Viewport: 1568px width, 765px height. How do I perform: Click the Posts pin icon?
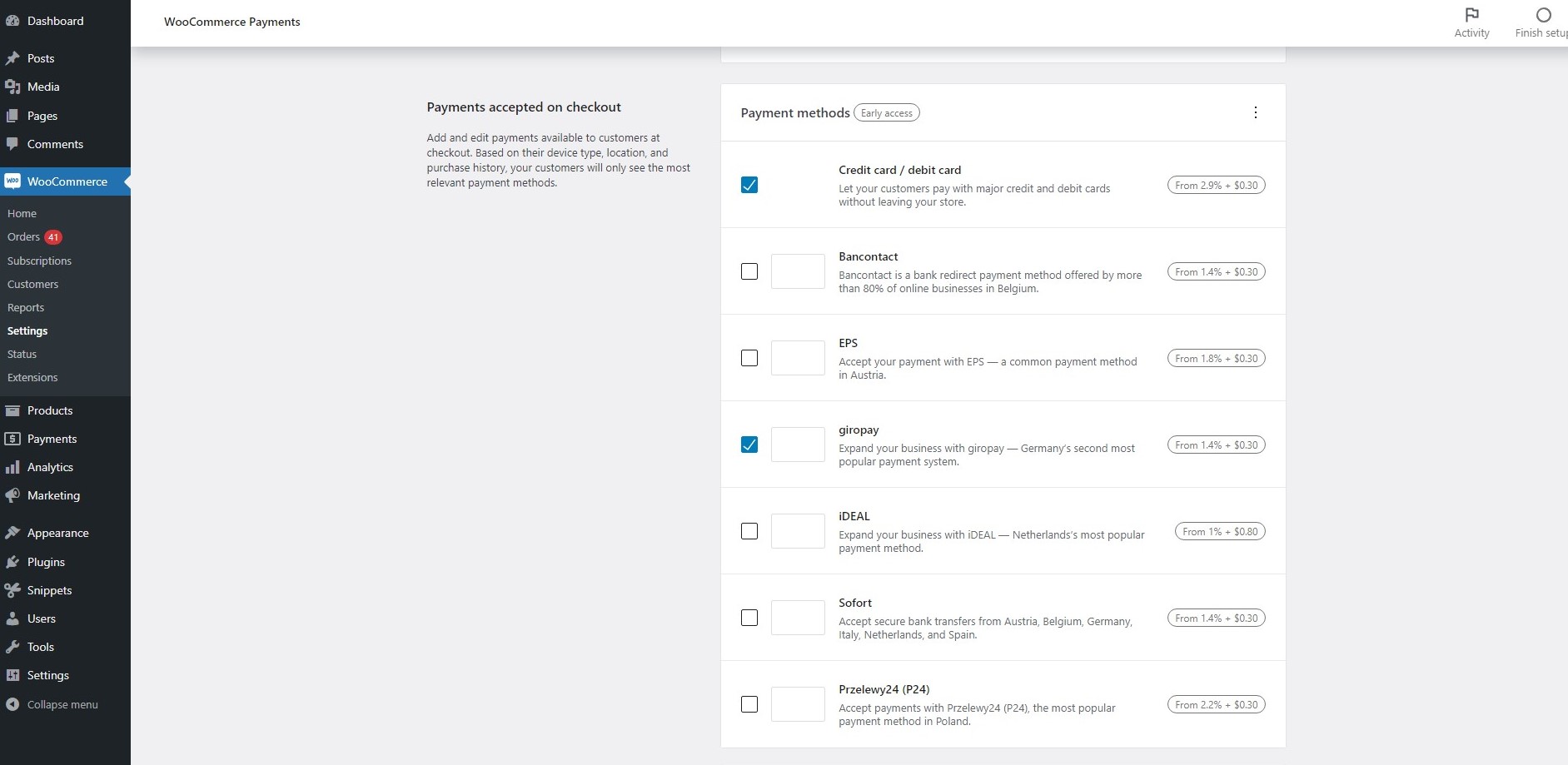click(12, 58)
